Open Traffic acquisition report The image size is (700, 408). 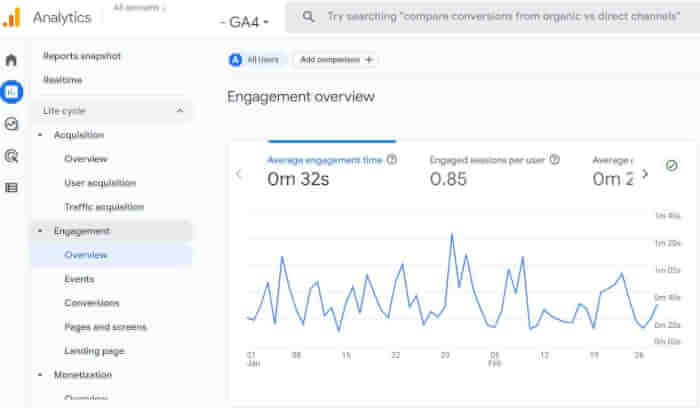click(x=104, y=207)
